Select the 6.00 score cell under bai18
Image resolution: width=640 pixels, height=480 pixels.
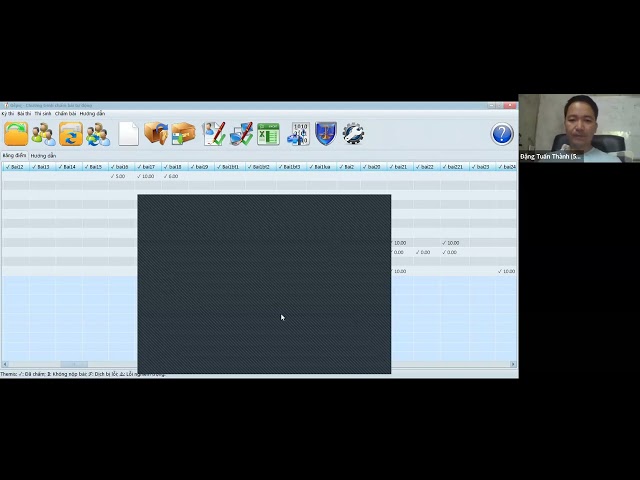click(173, 176)
